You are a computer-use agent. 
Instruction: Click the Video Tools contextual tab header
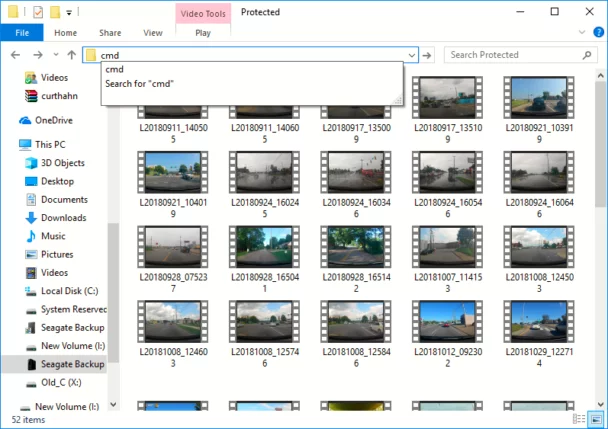coord(203,14)
